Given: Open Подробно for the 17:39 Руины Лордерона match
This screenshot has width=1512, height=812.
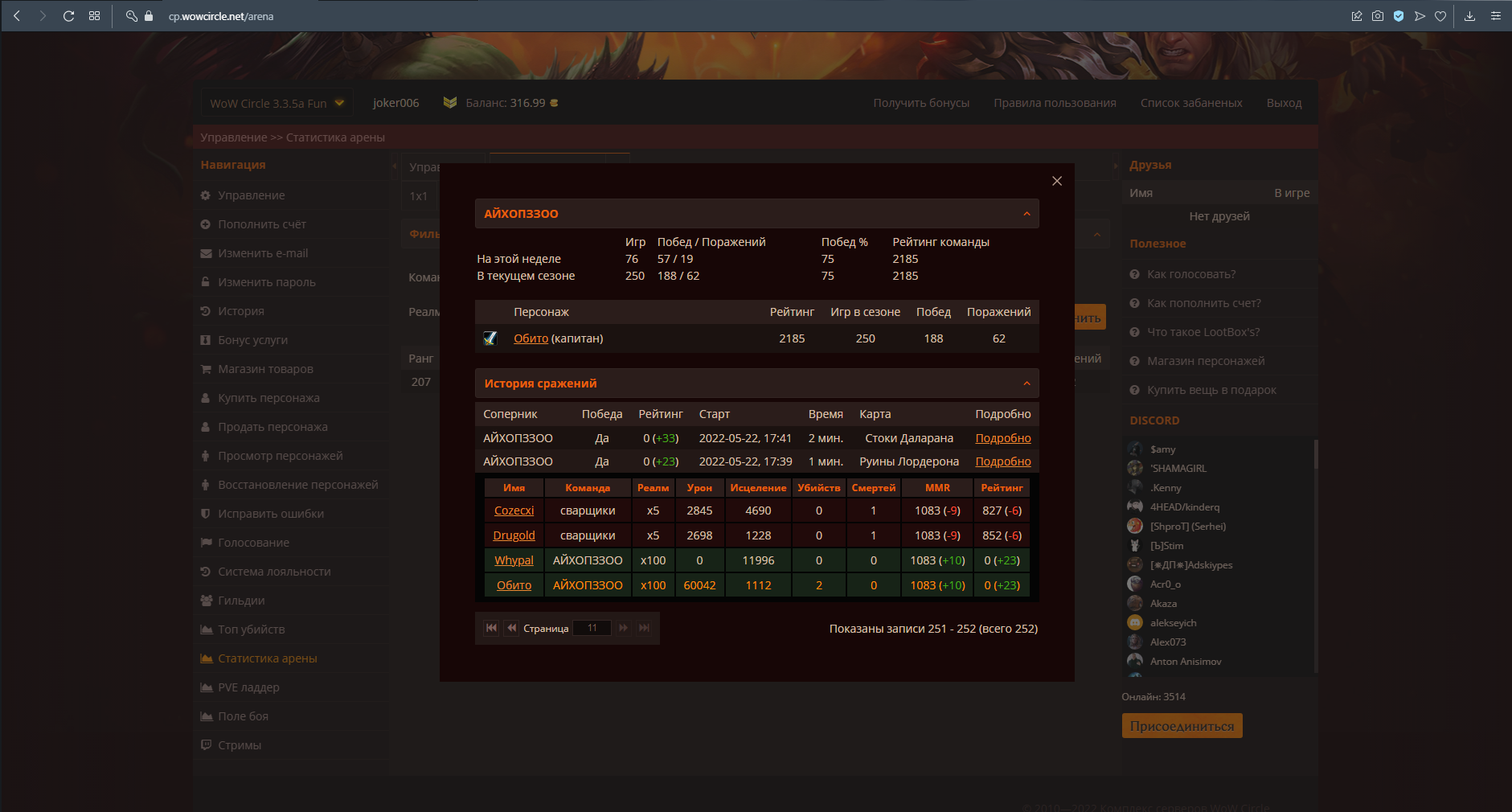Looking at the screenshot, I should click(1002, 461).
